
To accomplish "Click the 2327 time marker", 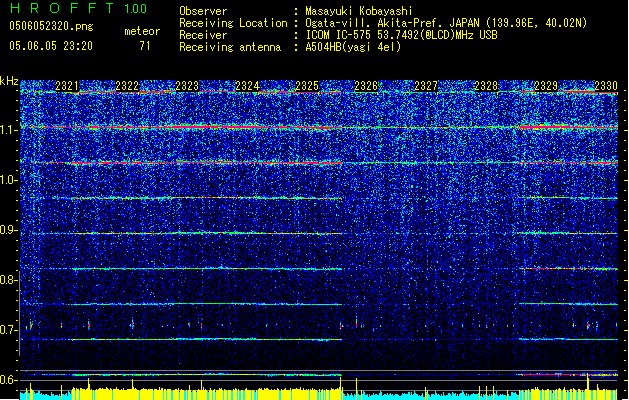I will click(x=426, y=85).
